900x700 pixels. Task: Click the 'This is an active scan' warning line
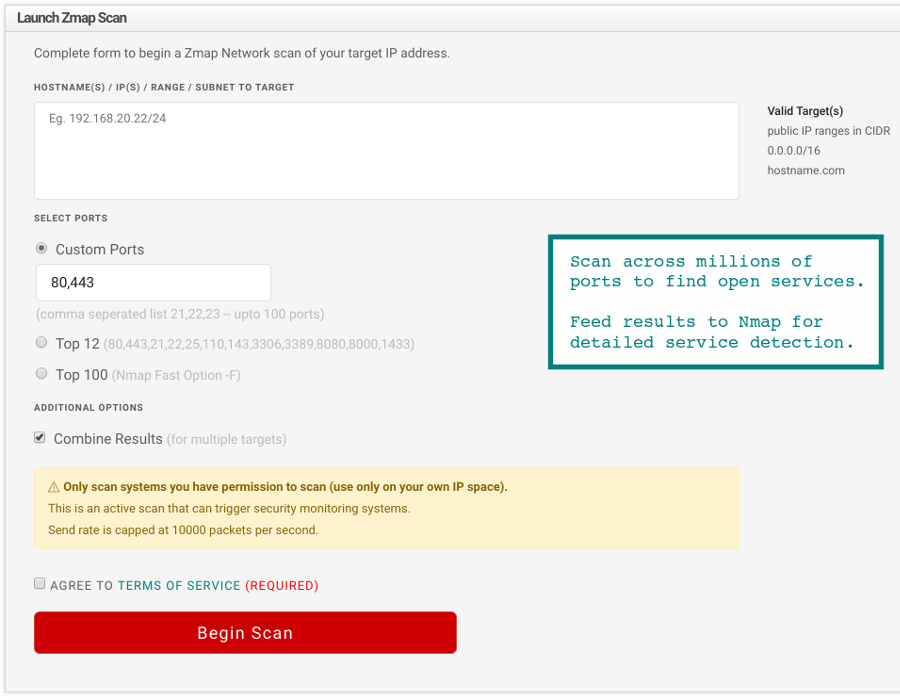(229, 508)
